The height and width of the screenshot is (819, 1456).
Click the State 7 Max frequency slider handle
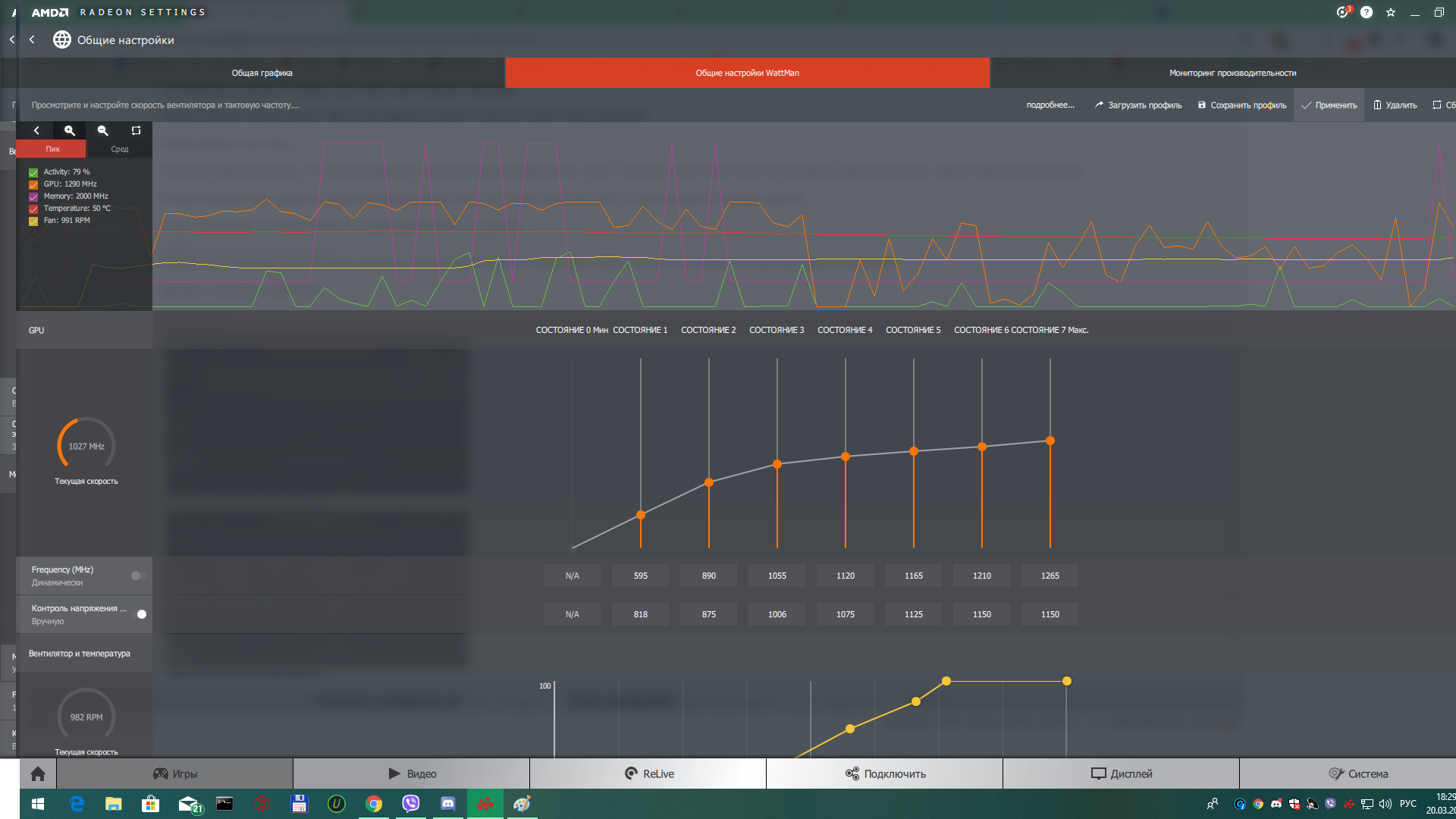pos(1050,441)
